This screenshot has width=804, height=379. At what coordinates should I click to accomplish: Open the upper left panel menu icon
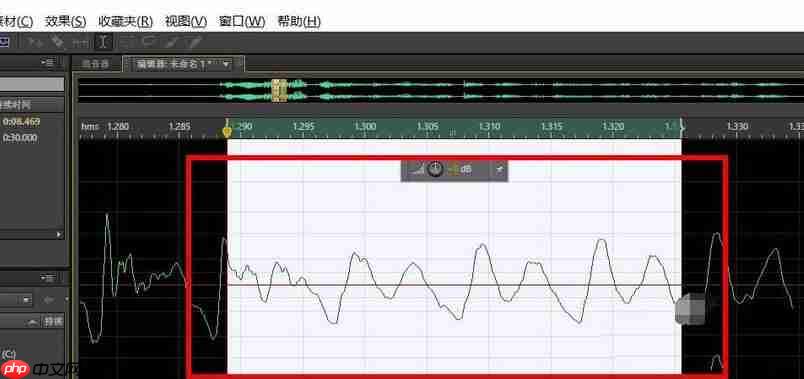(x=49, y=63)
